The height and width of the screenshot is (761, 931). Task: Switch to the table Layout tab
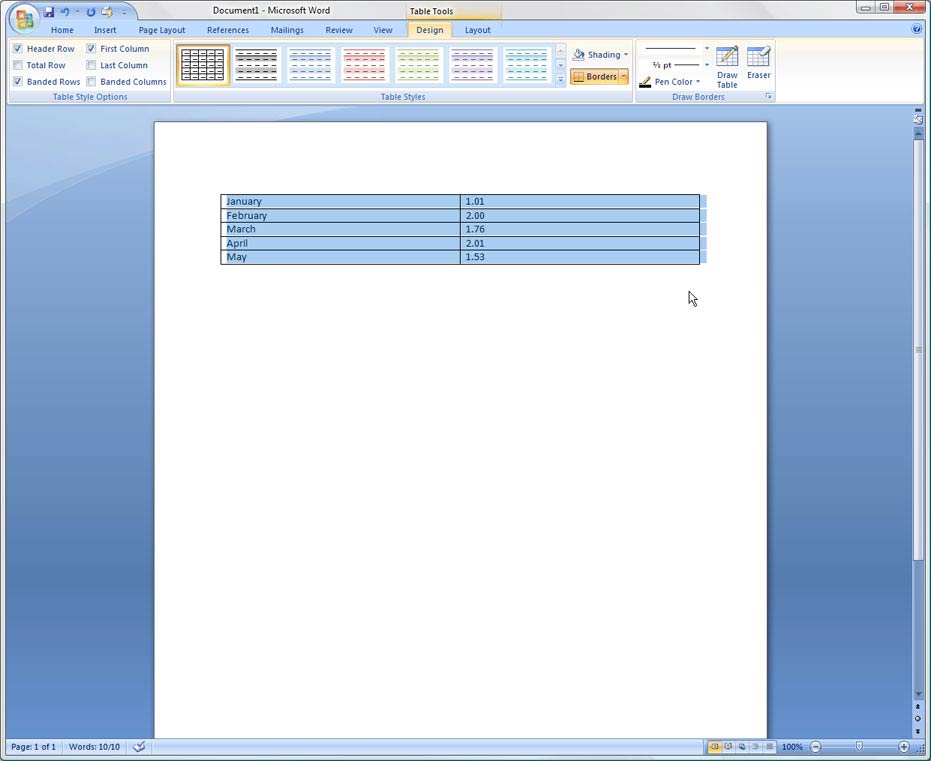click(478, 30)
